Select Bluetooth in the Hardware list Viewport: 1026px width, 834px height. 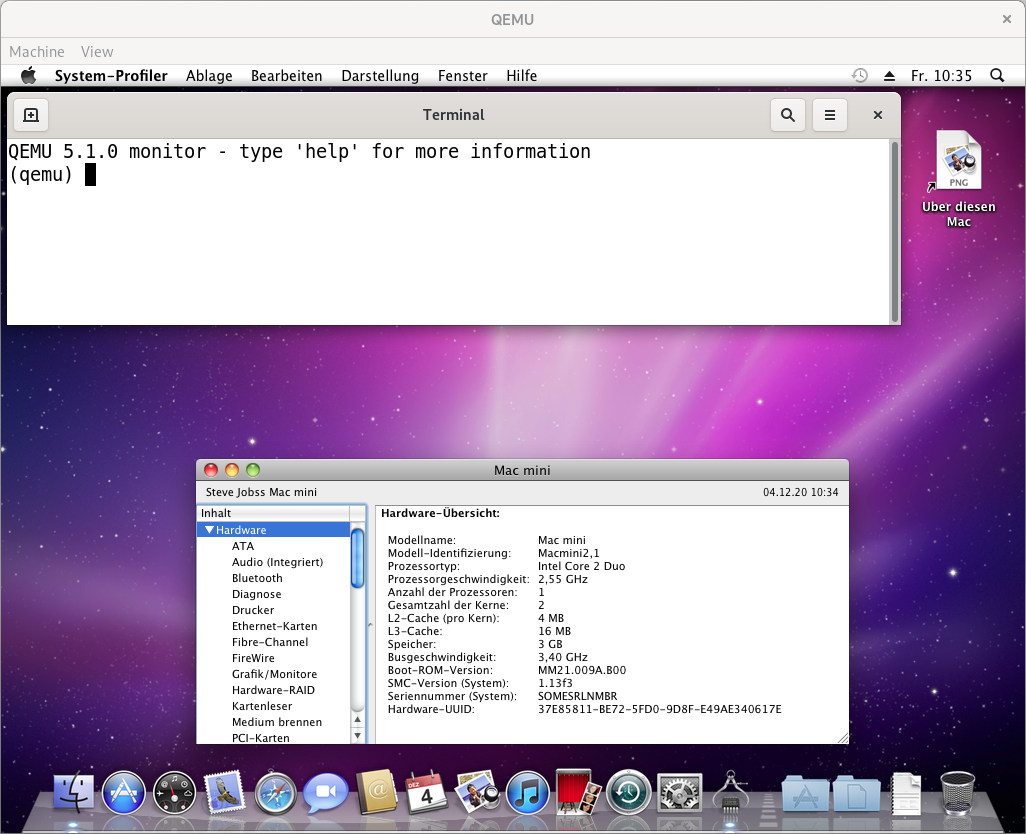(x=257, y=578)
